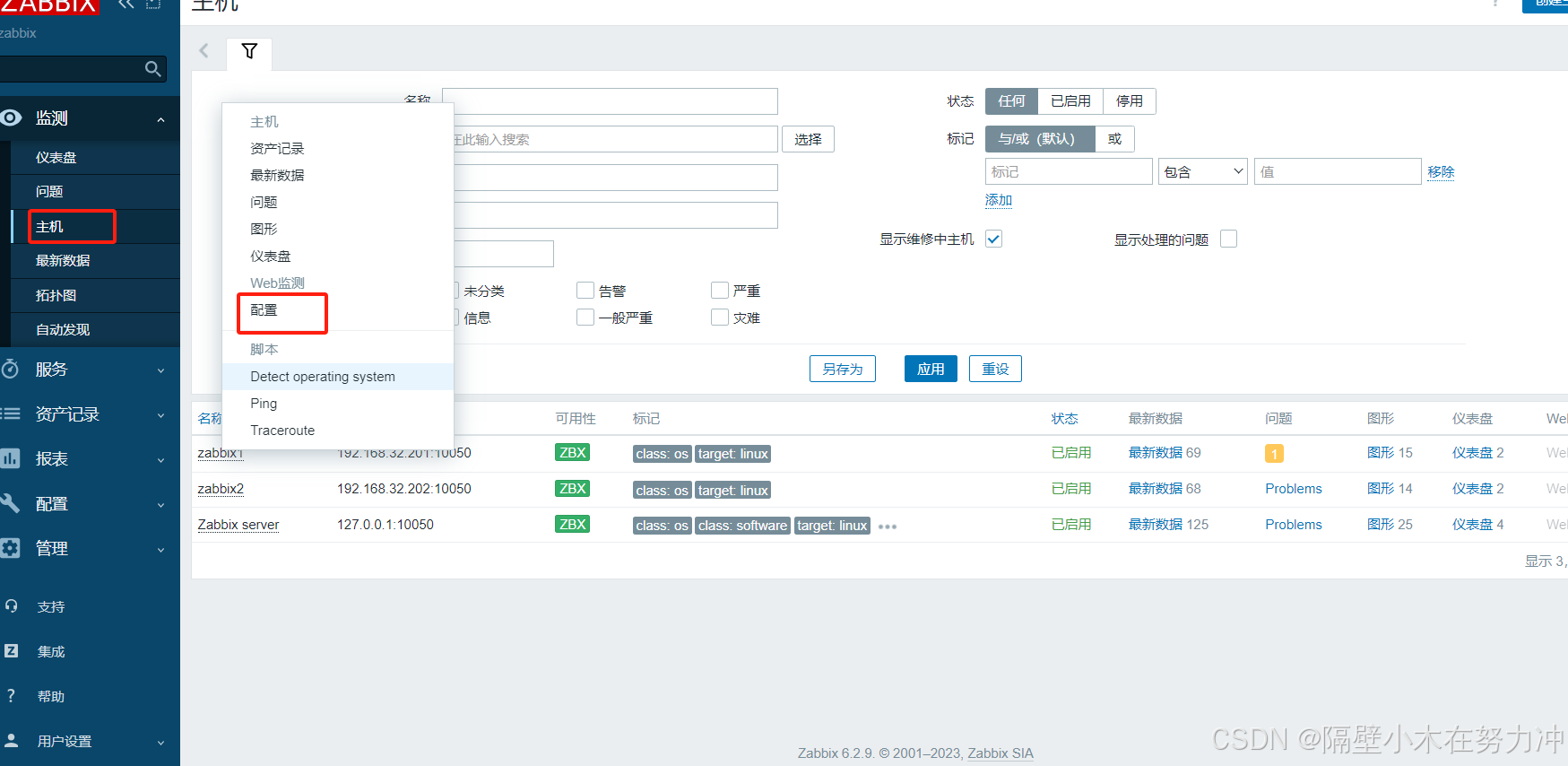Image resolution: width=1568 pixels, height=766 pixels.
Task: Click ZBX availability badge for zabbix2
Action: pos(572,489)
